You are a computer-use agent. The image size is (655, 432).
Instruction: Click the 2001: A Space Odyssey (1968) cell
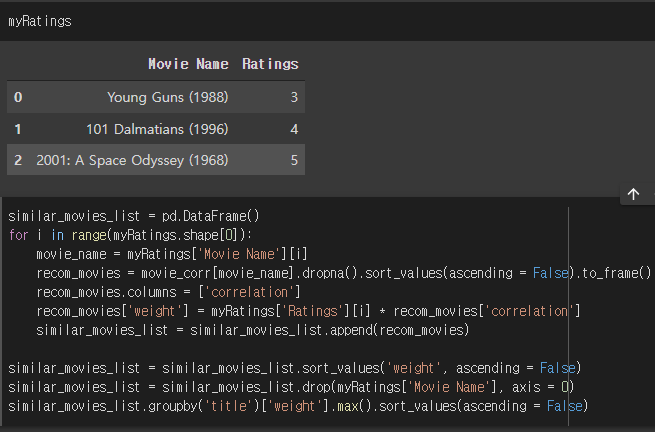point(132,160)
